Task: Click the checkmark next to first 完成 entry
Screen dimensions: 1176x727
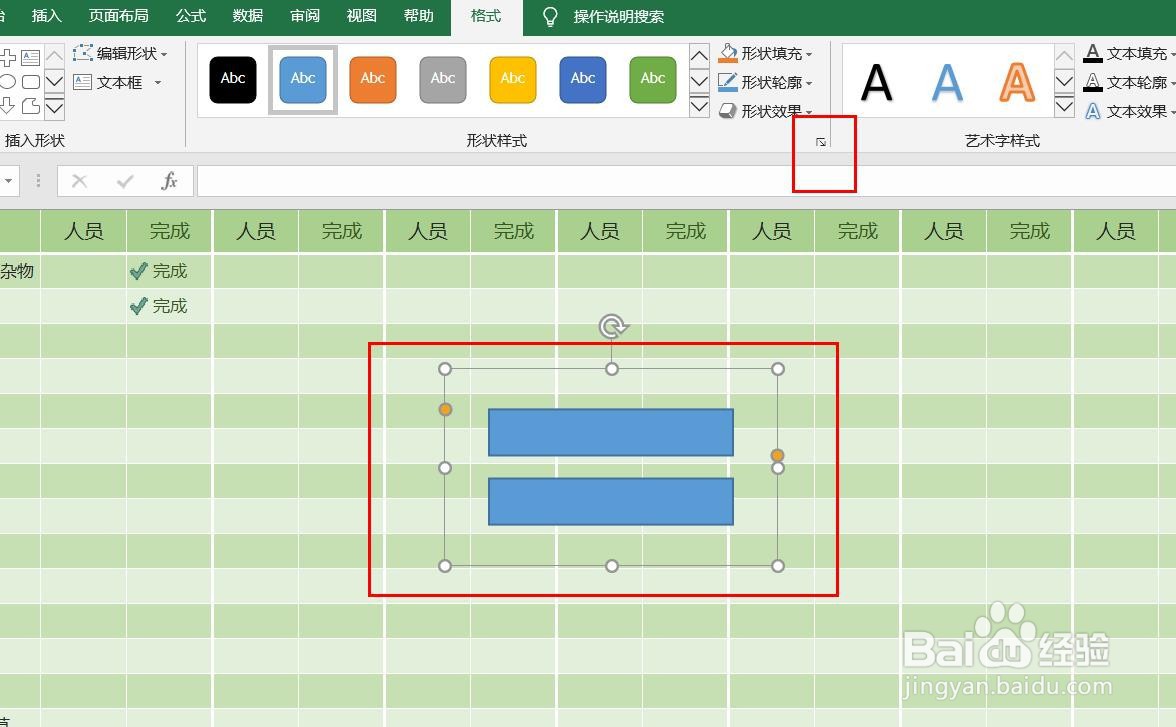Action: (x=139, y=270)
